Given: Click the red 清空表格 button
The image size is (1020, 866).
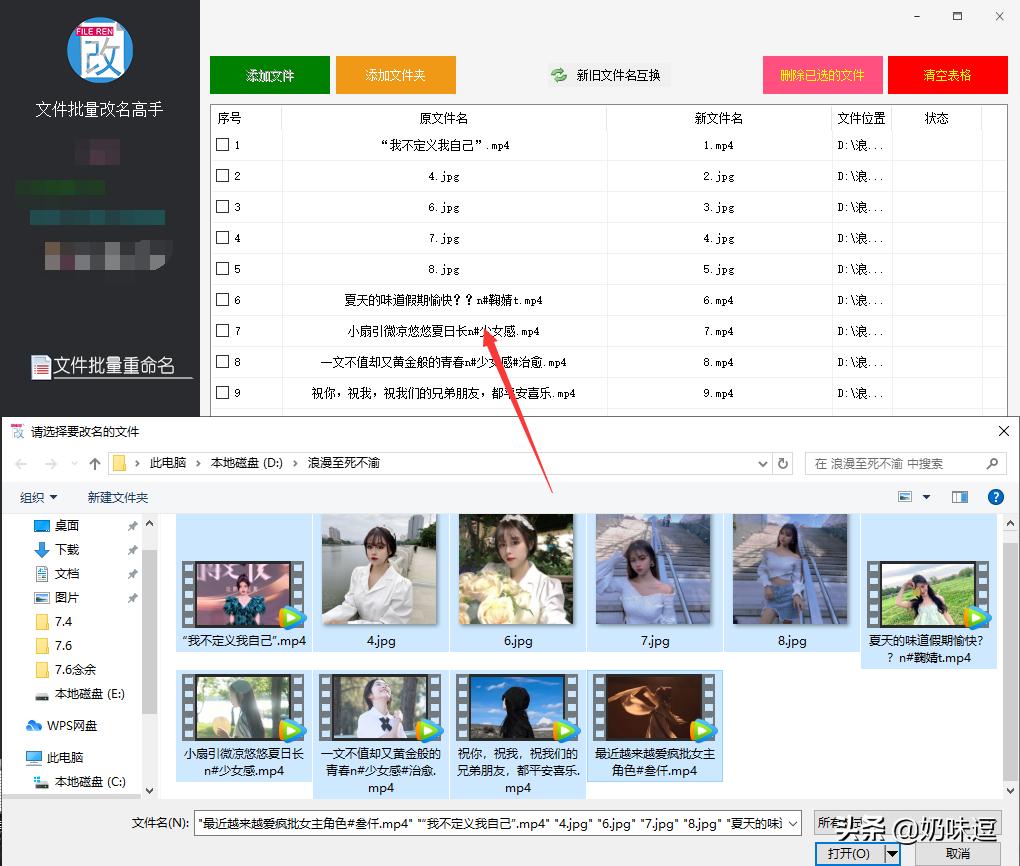Looking at the screenshot, I should click(946, 74).
